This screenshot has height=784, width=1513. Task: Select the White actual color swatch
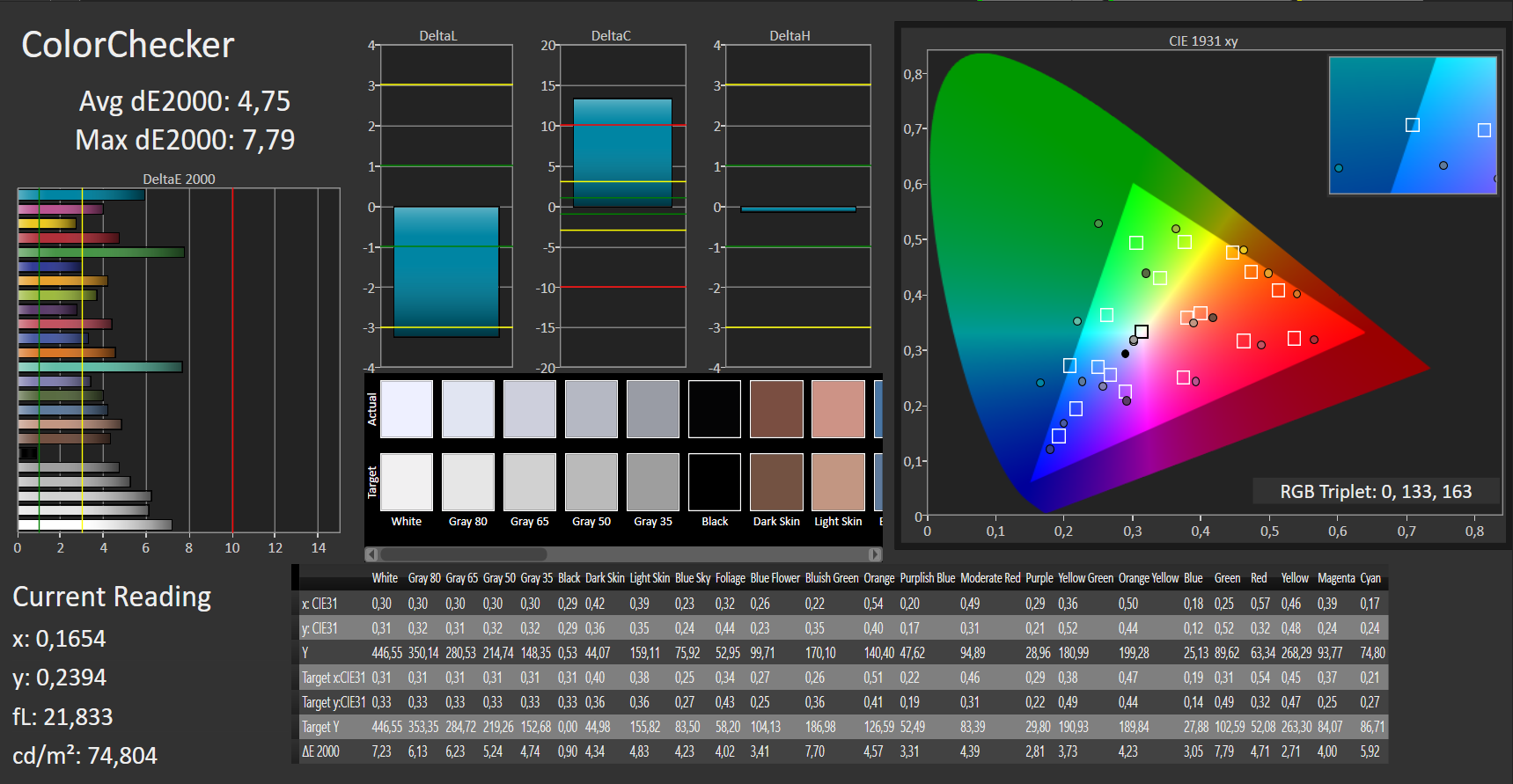pos(407,409)
